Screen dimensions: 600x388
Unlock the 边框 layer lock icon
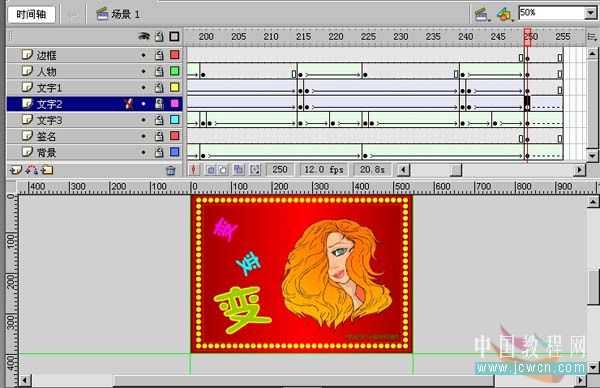[x=159, y=55]
